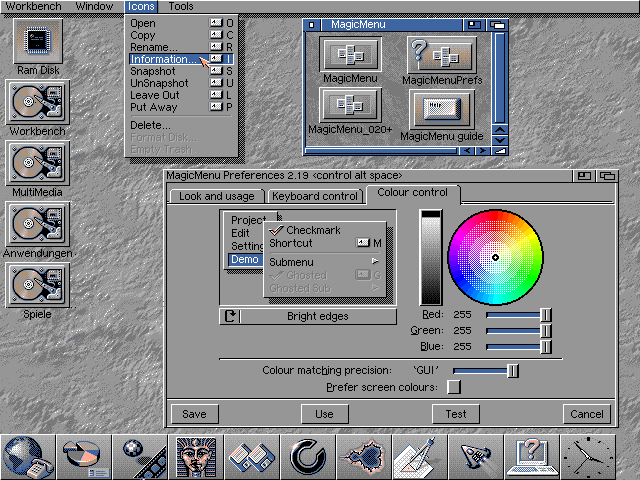
Task: Choose Leave Out from Icons menu
Action: tap(181, 95)
